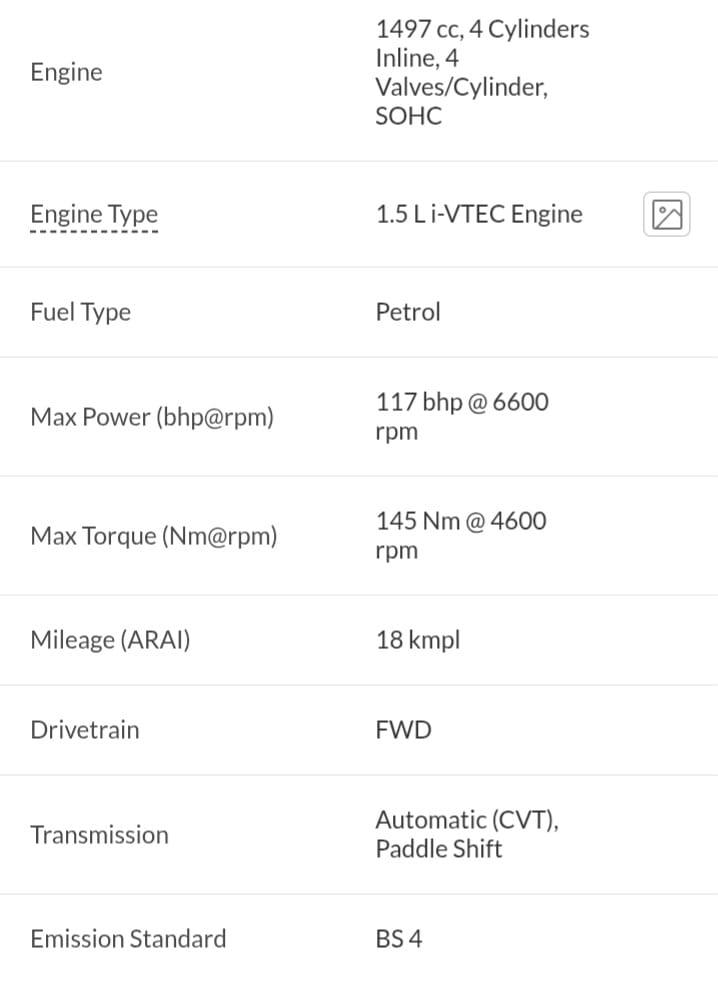718x1005 pixels.
Task: Select the 117 bhp @ 6600 rpm value
Action: point(462,417)
